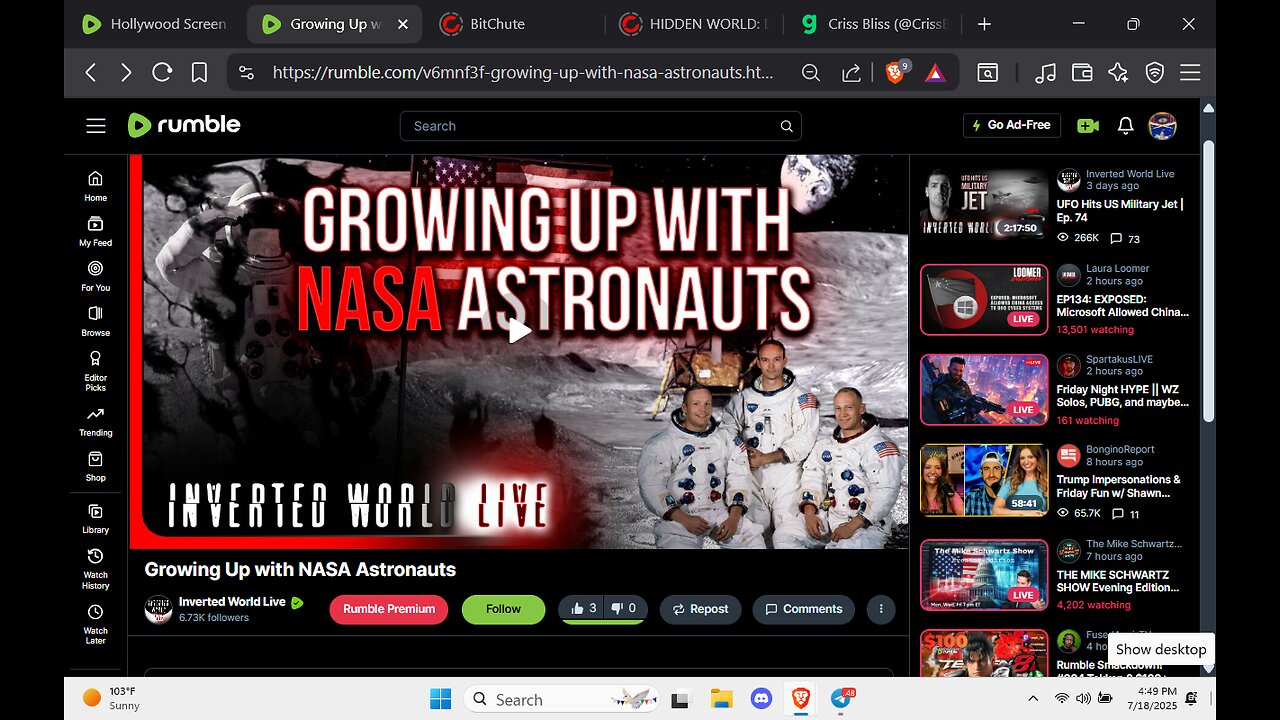The height and width of the screenshot is (720, 1280).
Task: Show hidden system tray icons
Action: coord(1033,699)
